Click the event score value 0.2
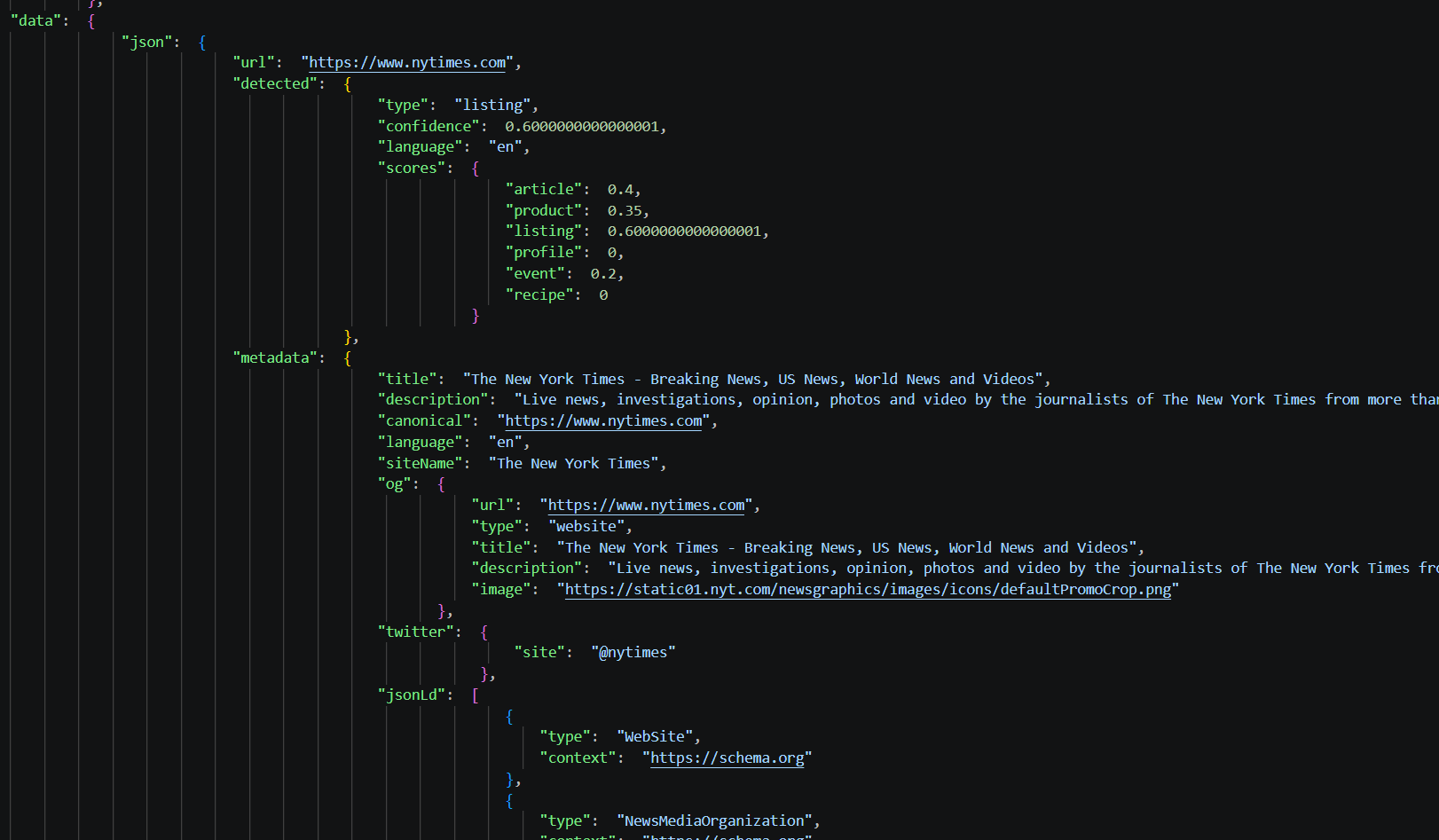The image size is (1439, 840). (603, 273)
